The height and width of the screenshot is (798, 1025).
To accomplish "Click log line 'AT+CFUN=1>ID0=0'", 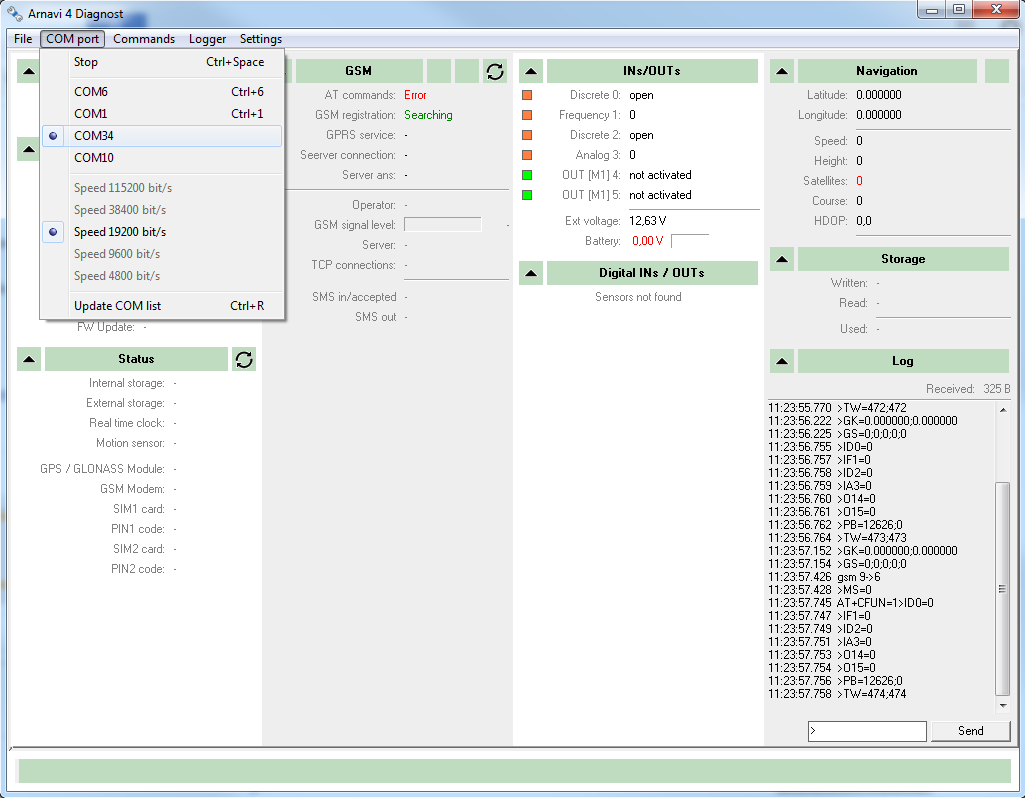I will [x=885, y=603].
